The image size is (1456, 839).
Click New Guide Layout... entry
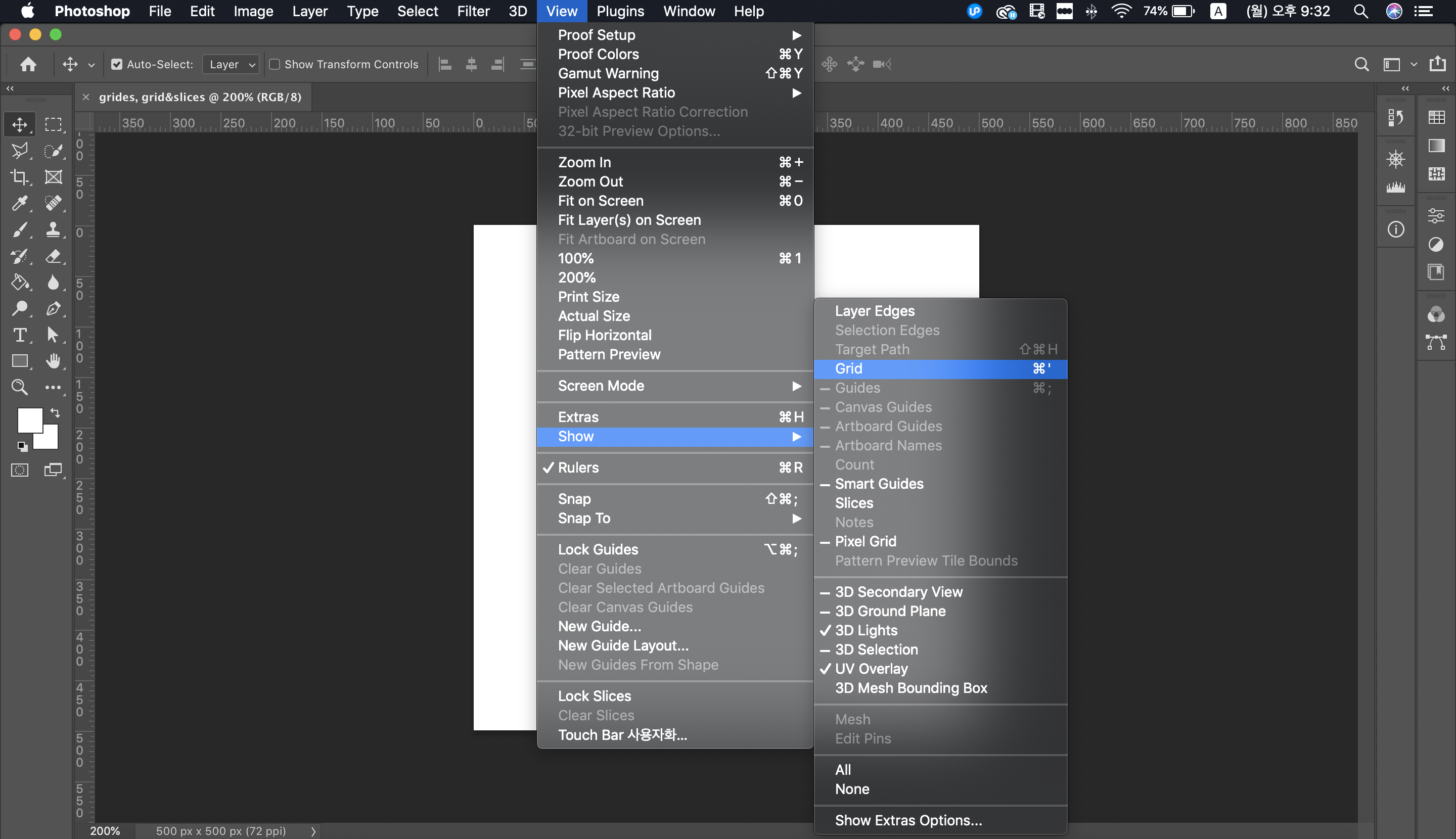tap(623, 645)
